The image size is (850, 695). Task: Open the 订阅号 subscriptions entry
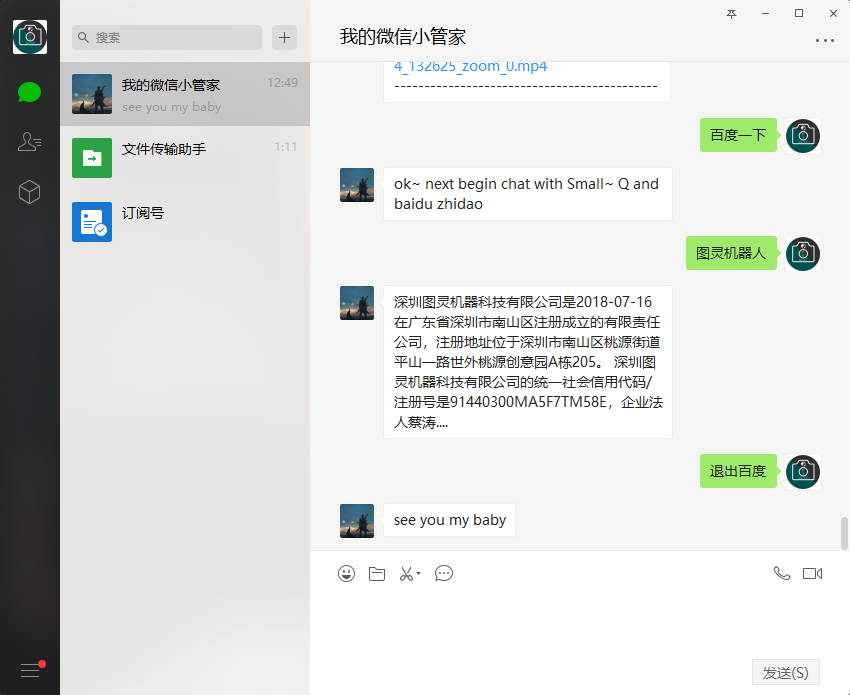pyautogui.click(x=185, y=222)
